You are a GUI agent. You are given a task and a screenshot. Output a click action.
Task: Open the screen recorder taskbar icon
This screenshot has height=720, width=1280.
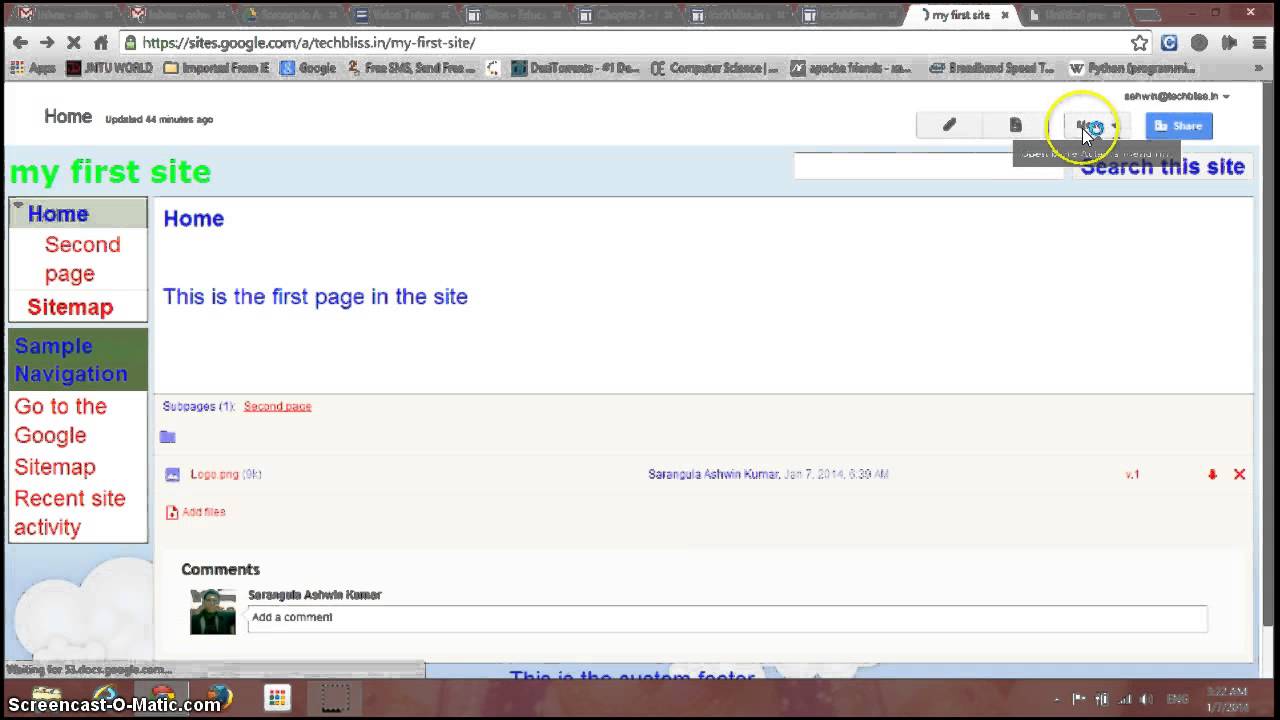coord(335,697)
